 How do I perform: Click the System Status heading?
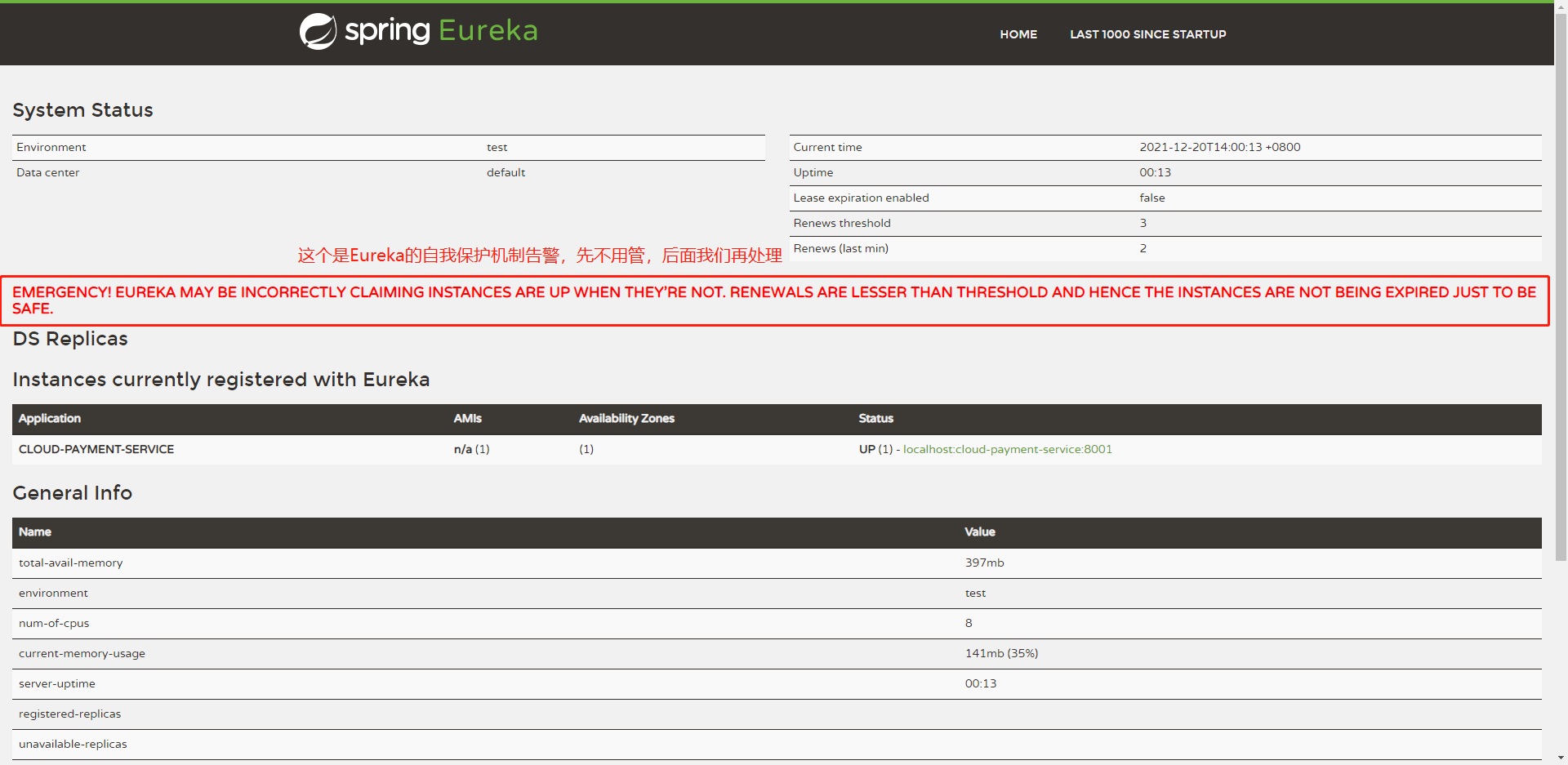pyautogui.click(x=82, y=110)
